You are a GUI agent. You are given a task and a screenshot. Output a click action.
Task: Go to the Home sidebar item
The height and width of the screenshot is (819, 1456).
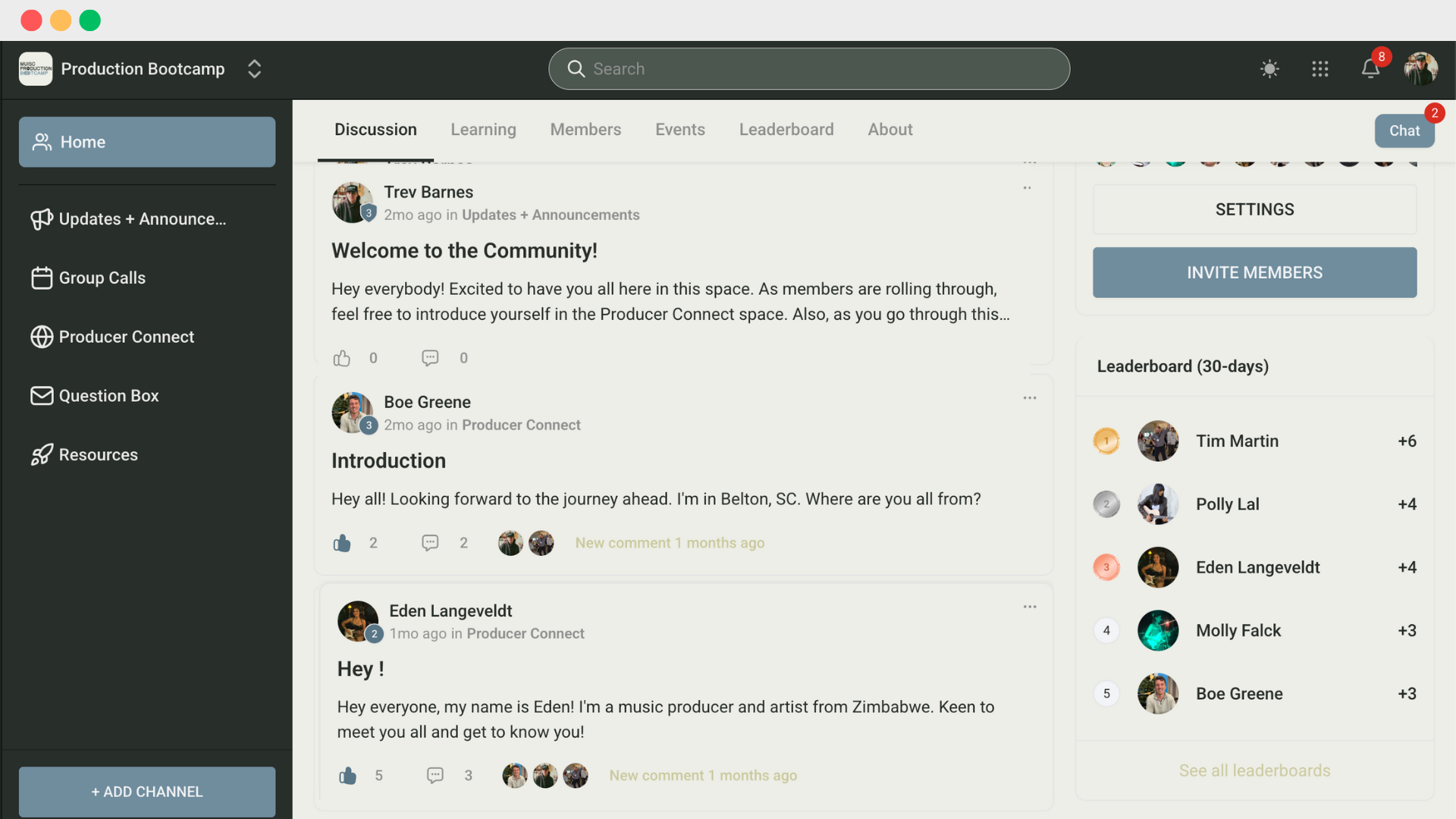tap(147, 142)
